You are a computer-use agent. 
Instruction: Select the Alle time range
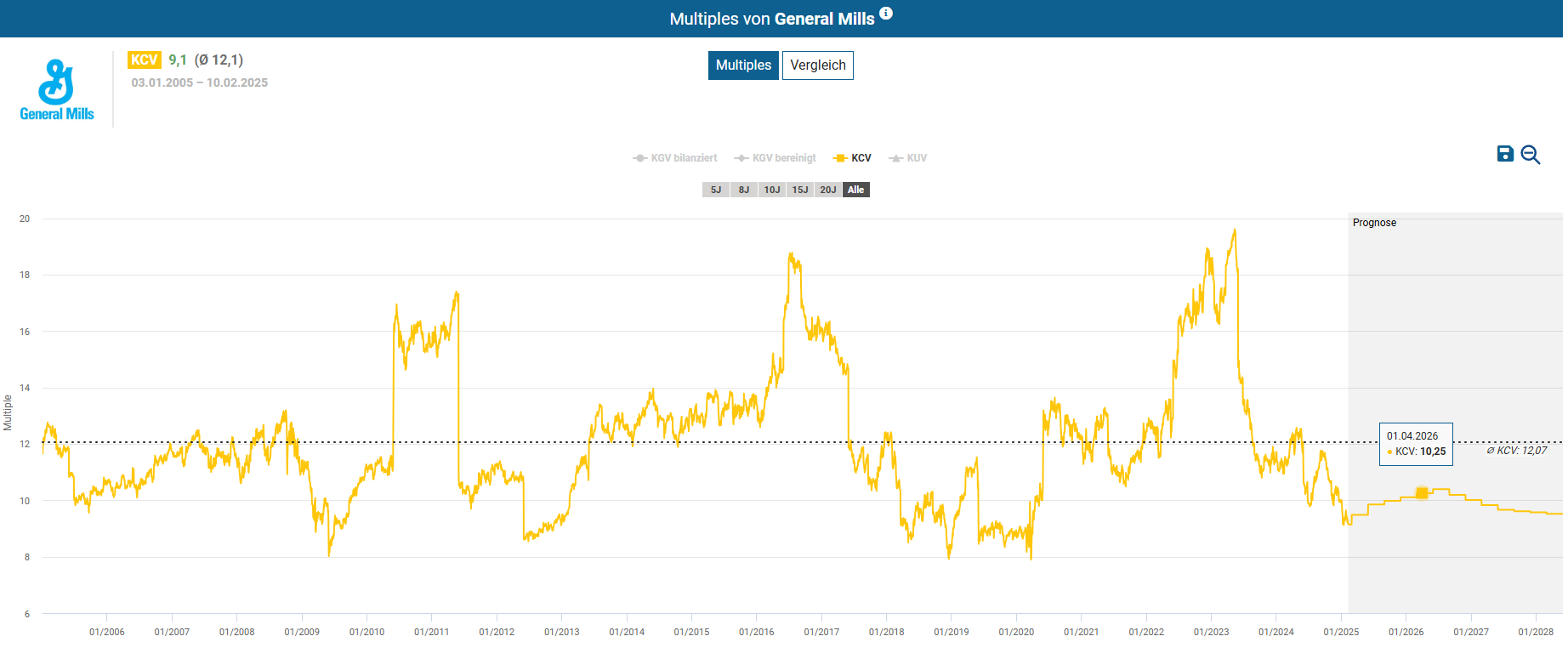pyautogui.click(x=856, y=190)
